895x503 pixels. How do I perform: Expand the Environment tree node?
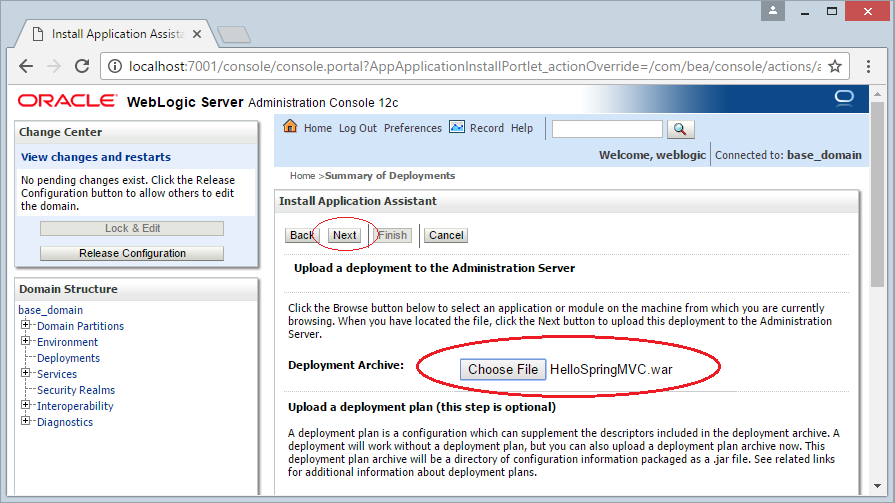tap(25, 341)
